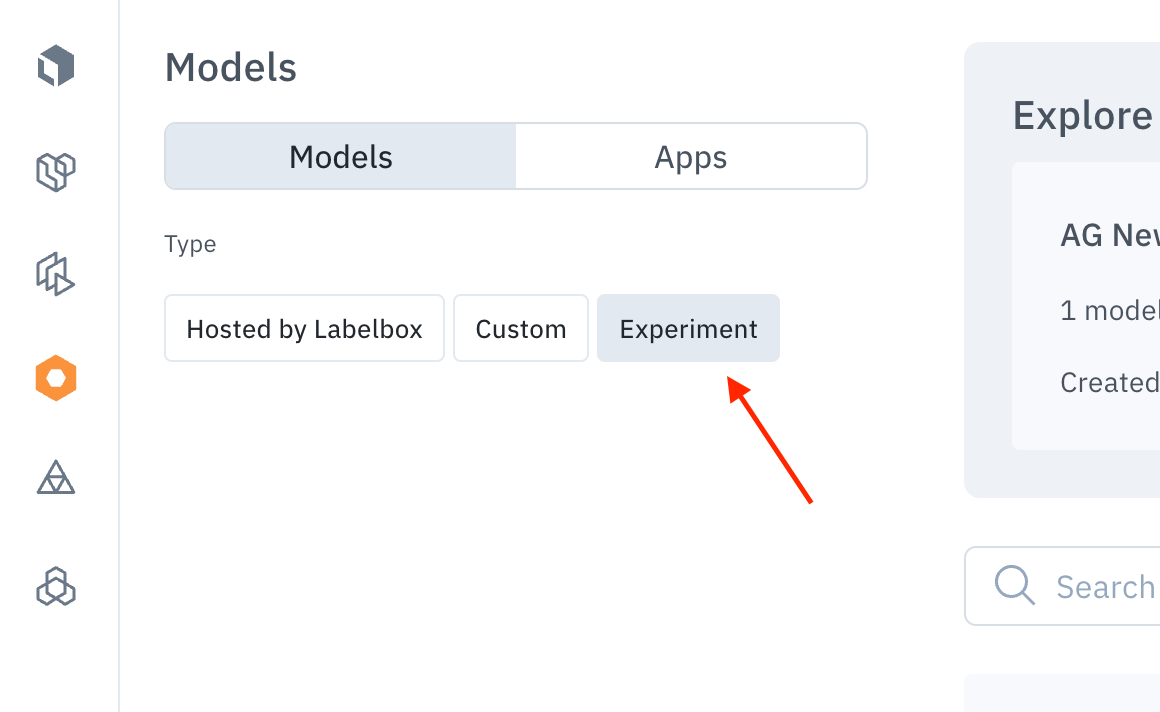Screen dimensions: 1160x712
Task: Open the AG News model card
Action: pyautogui.click(x=1086, y=306)
